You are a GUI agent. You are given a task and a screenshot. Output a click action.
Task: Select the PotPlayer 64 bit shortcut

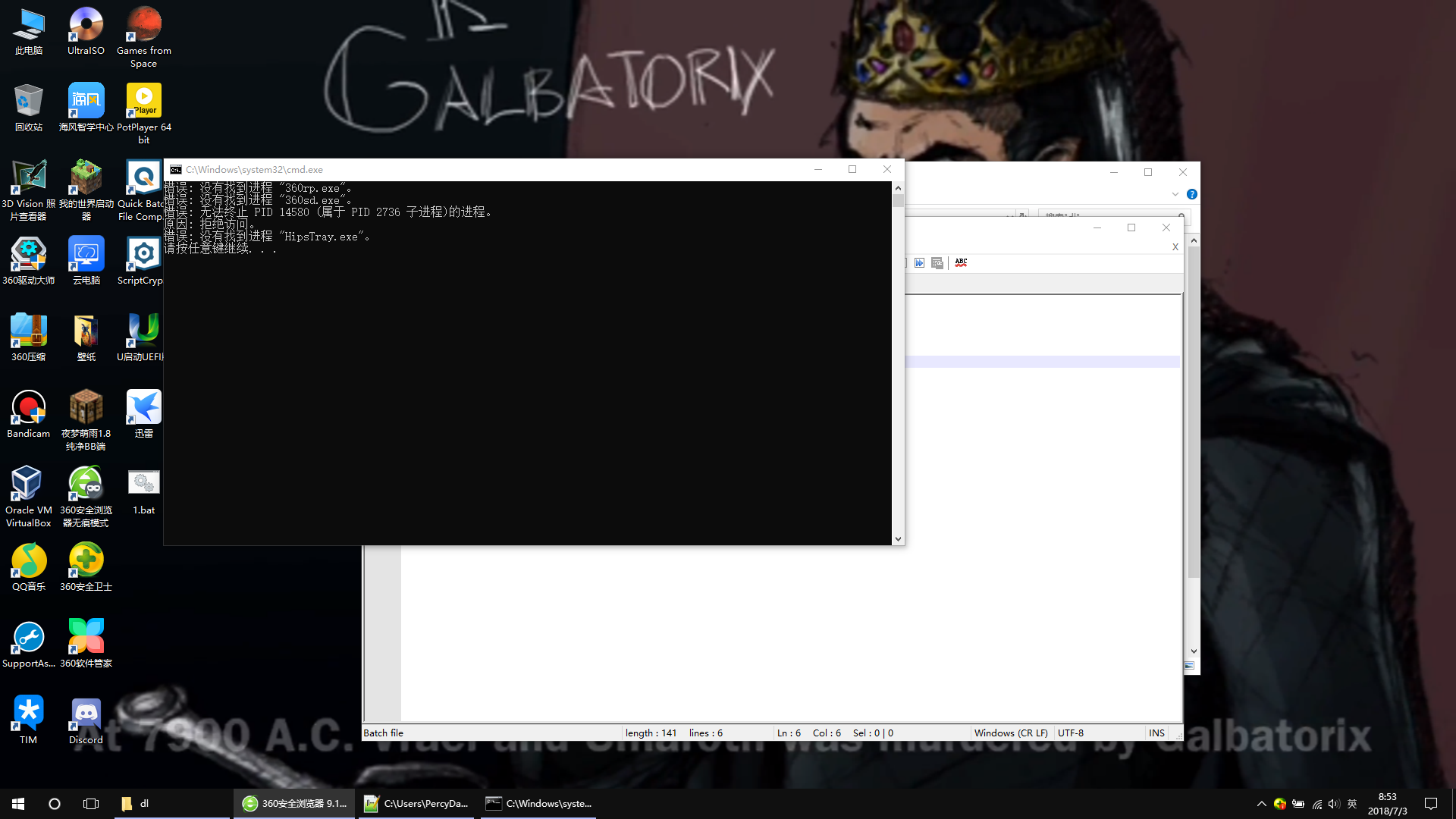[x=143, y=114]
